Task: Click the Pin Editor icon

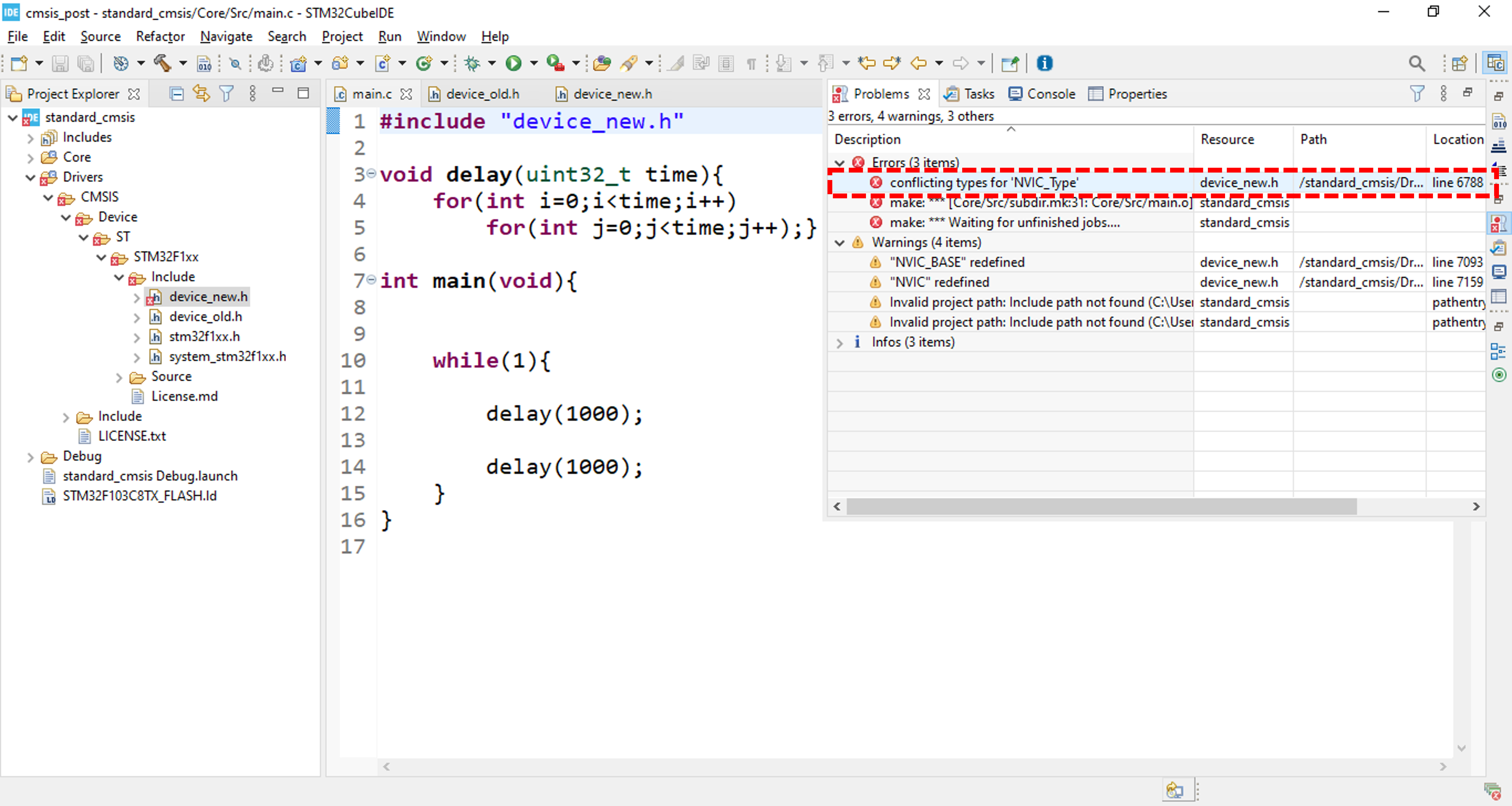Action: click(1010, 63)
